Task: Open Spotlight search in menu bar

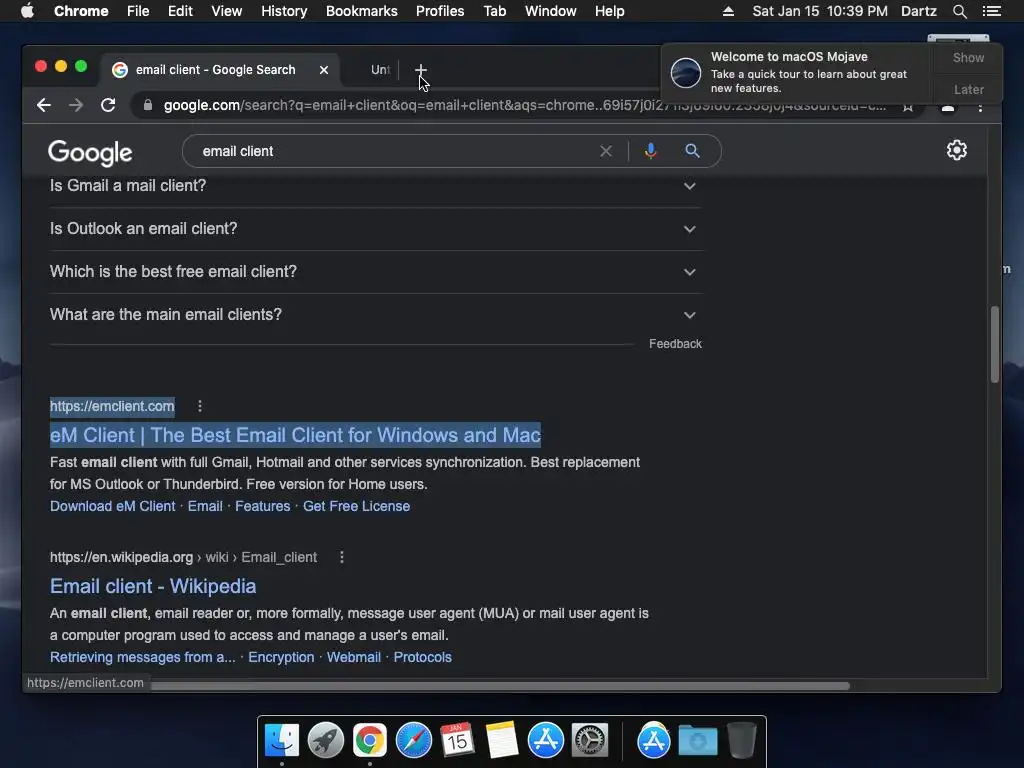Action: point(959,11)
